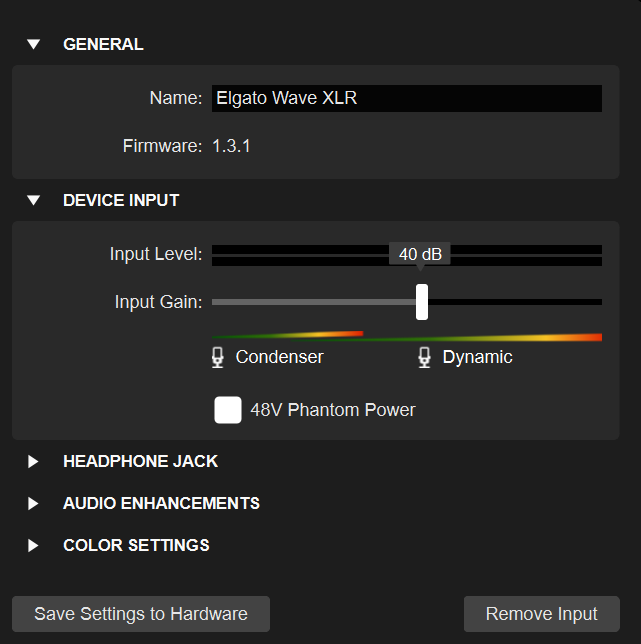Screen dimensions: 641x644
Task: Click the Input Level label
Action: click(156, 254)
